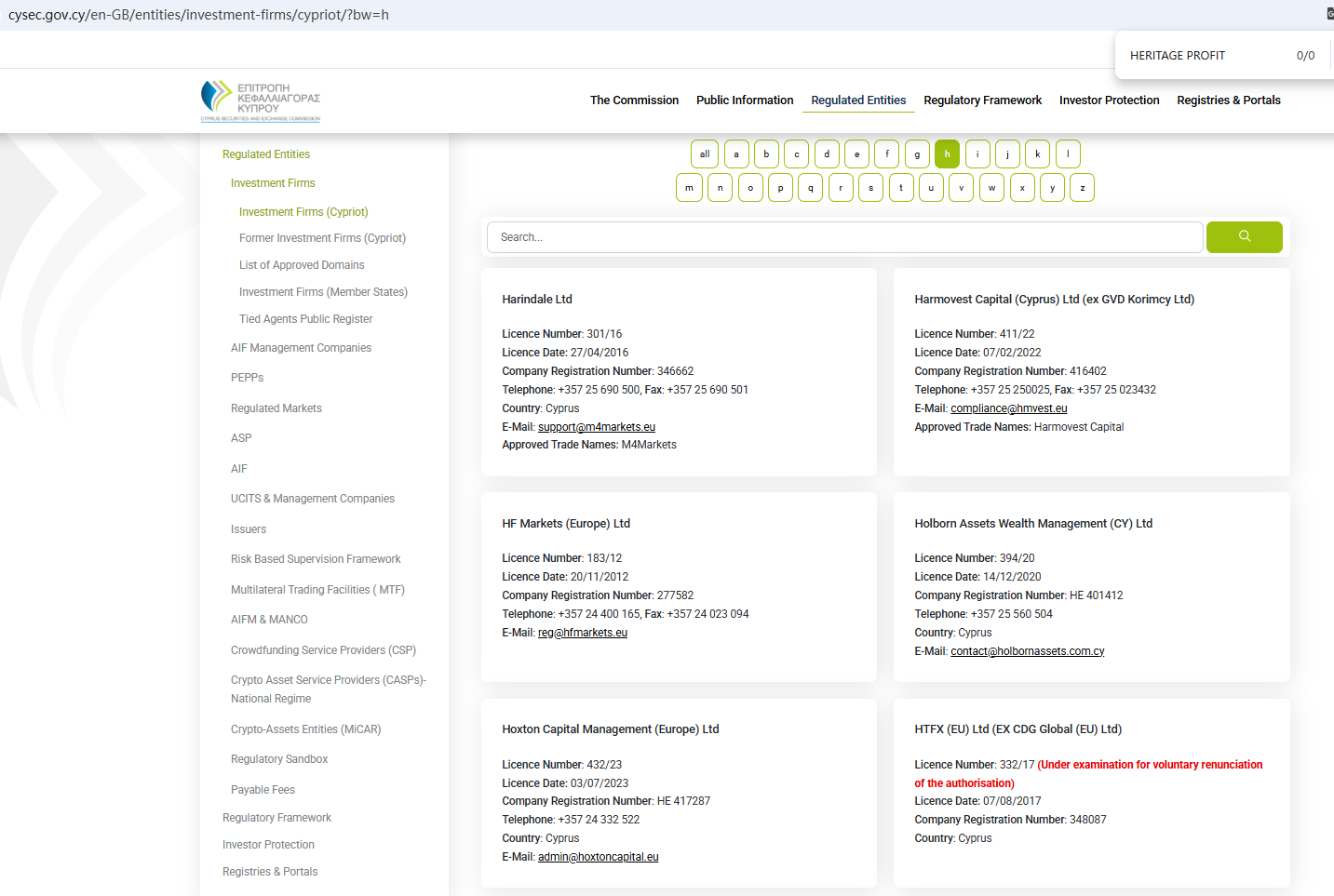Choose the letter 'z' filter
Screen dimensions: 1334x896
tap(1082, 188)
